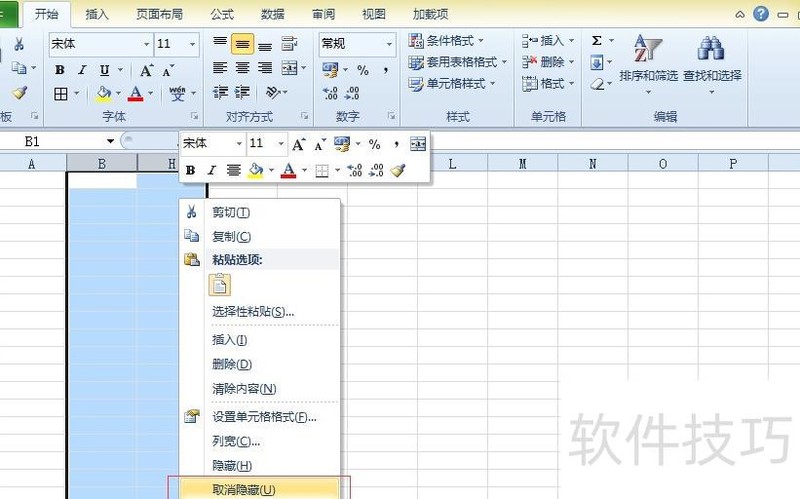Switch to the 公式 ribbon tab
The height and width of the screenshot is (499, 800).
(x=222, y=14)
